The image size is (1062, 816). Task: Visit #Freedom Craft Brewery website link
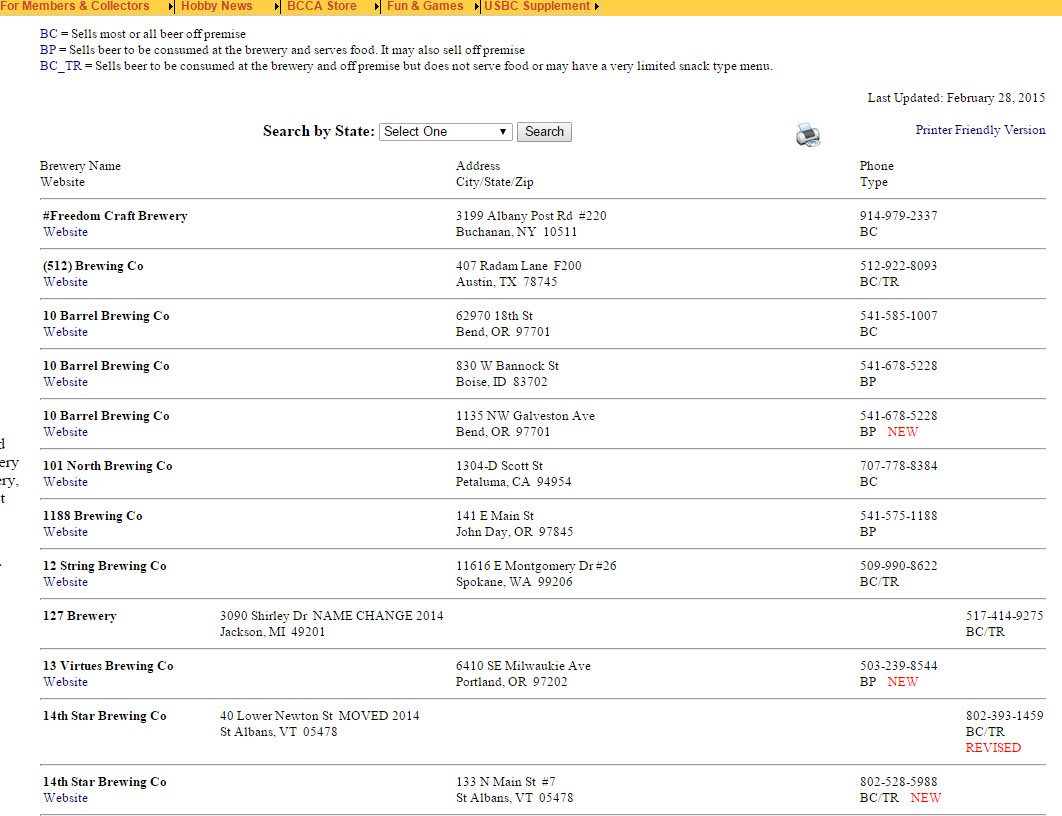click(66, 232)
